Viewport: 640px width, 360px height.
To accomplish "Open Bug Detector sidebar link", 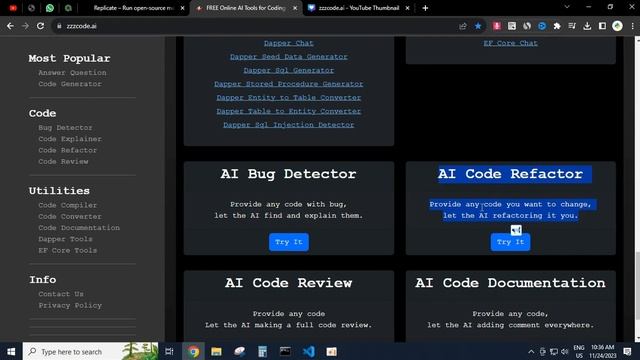I will click(x=65, y=128).
